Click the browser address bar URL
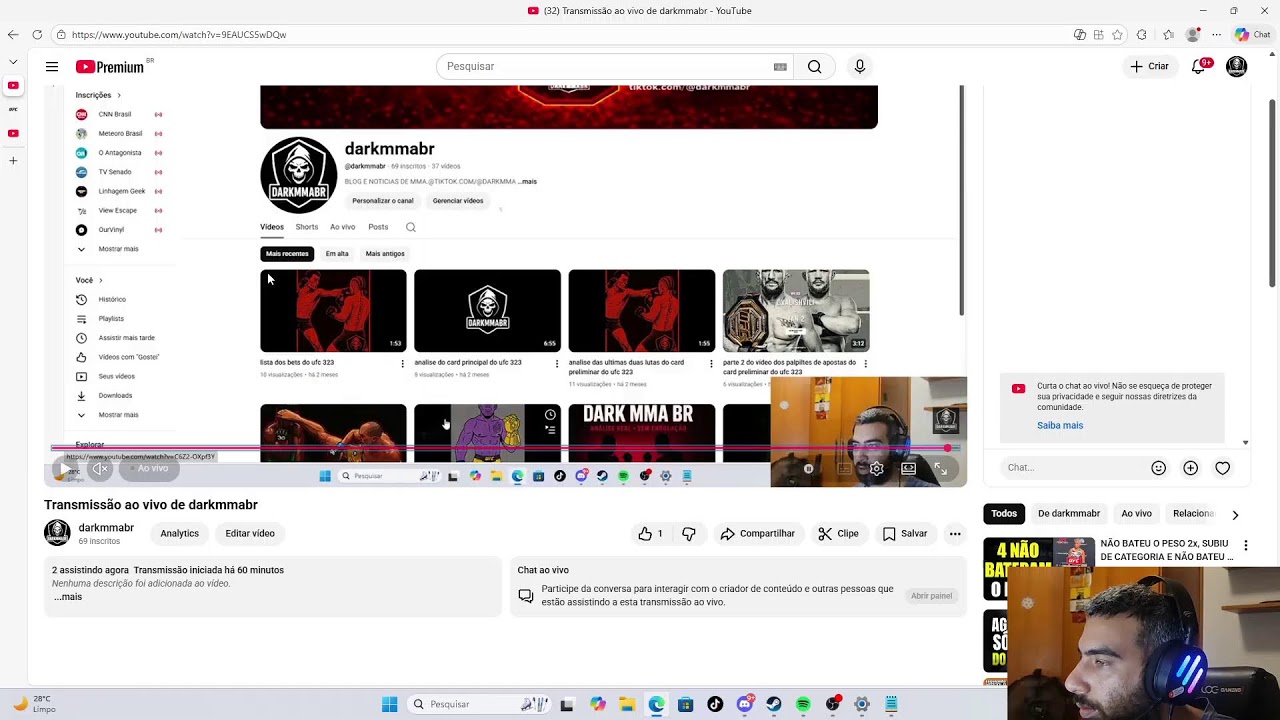The height and width of the screenshot is (720, 1280). tap(179, 35)
